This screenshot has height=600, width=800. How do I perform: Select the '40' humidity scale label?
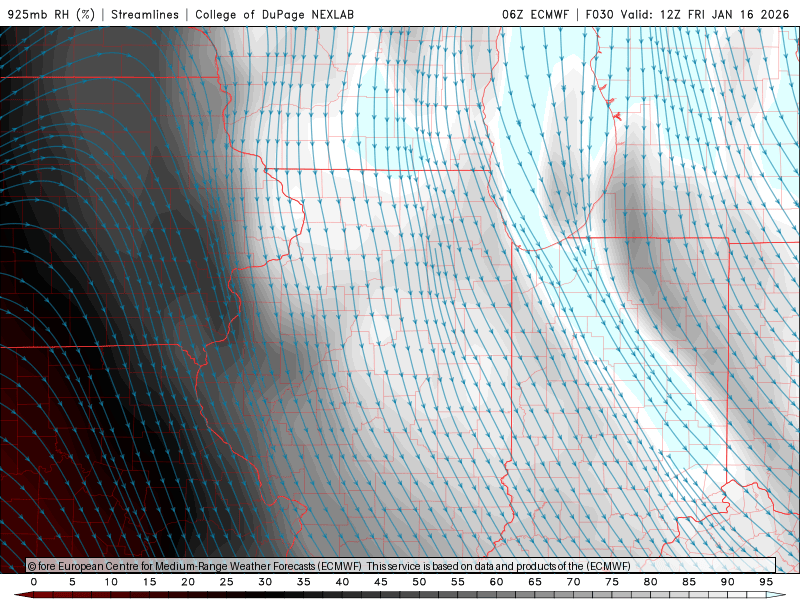point(342,582)
